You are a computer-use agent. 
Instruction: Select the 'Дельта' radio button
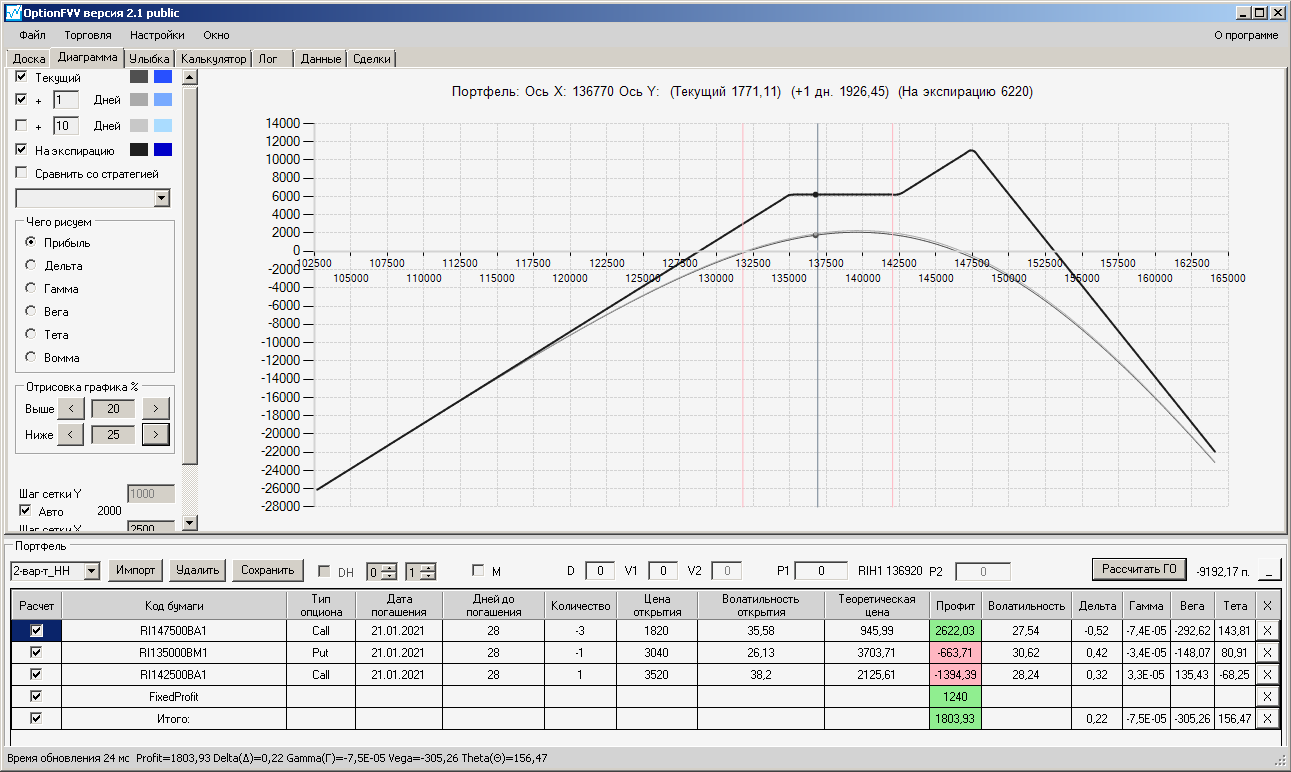(31, 266)
